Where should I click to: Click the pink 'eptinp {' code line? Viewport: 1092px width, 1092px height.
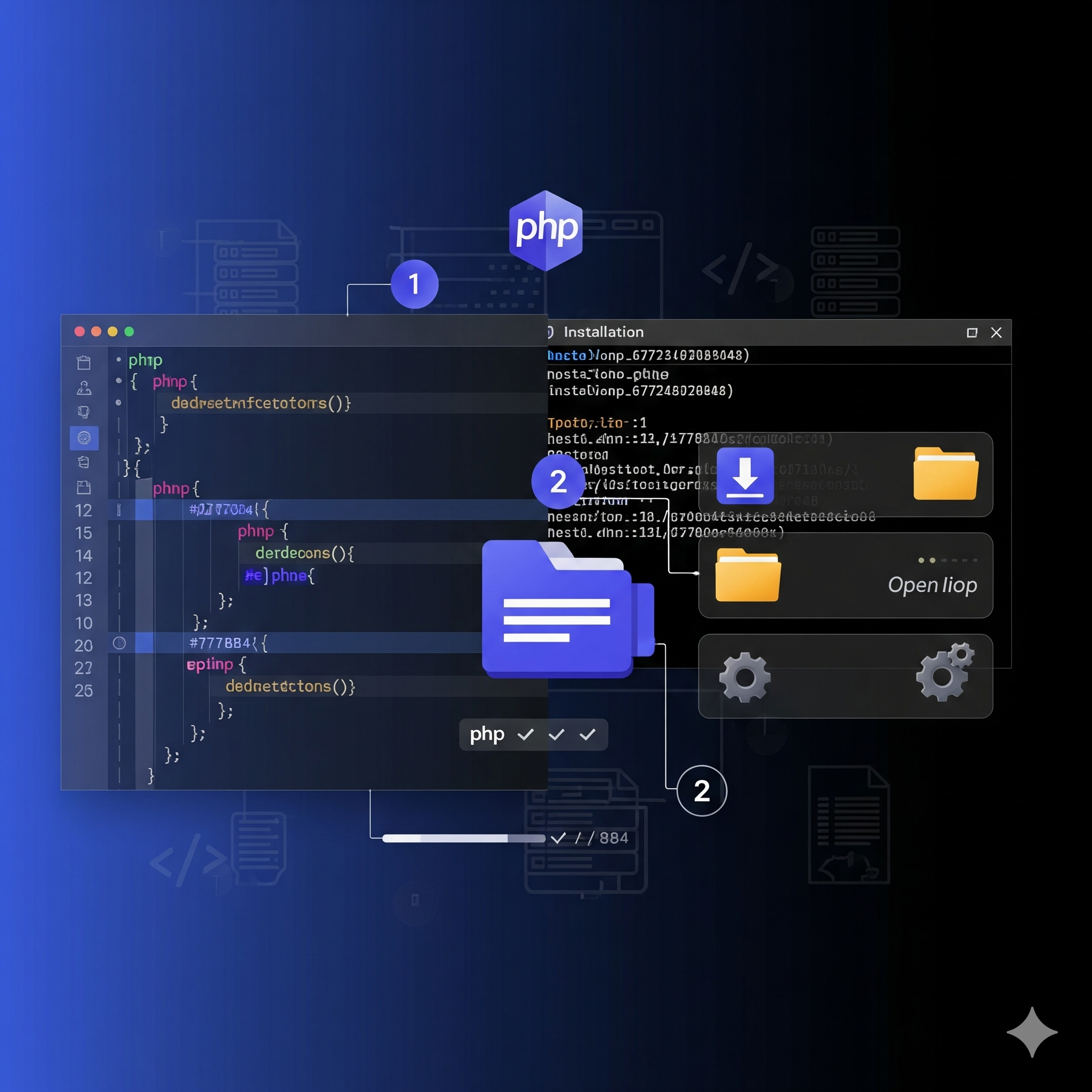(x=216, y=664)
